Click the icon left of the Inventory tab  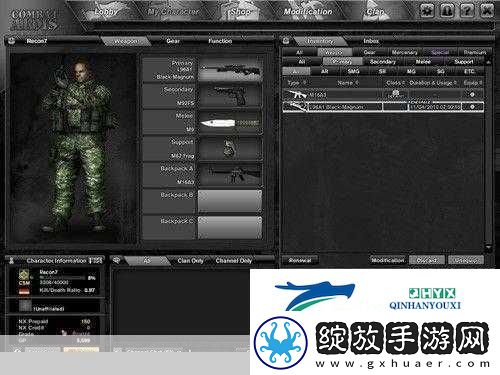[x=286, y=41]
